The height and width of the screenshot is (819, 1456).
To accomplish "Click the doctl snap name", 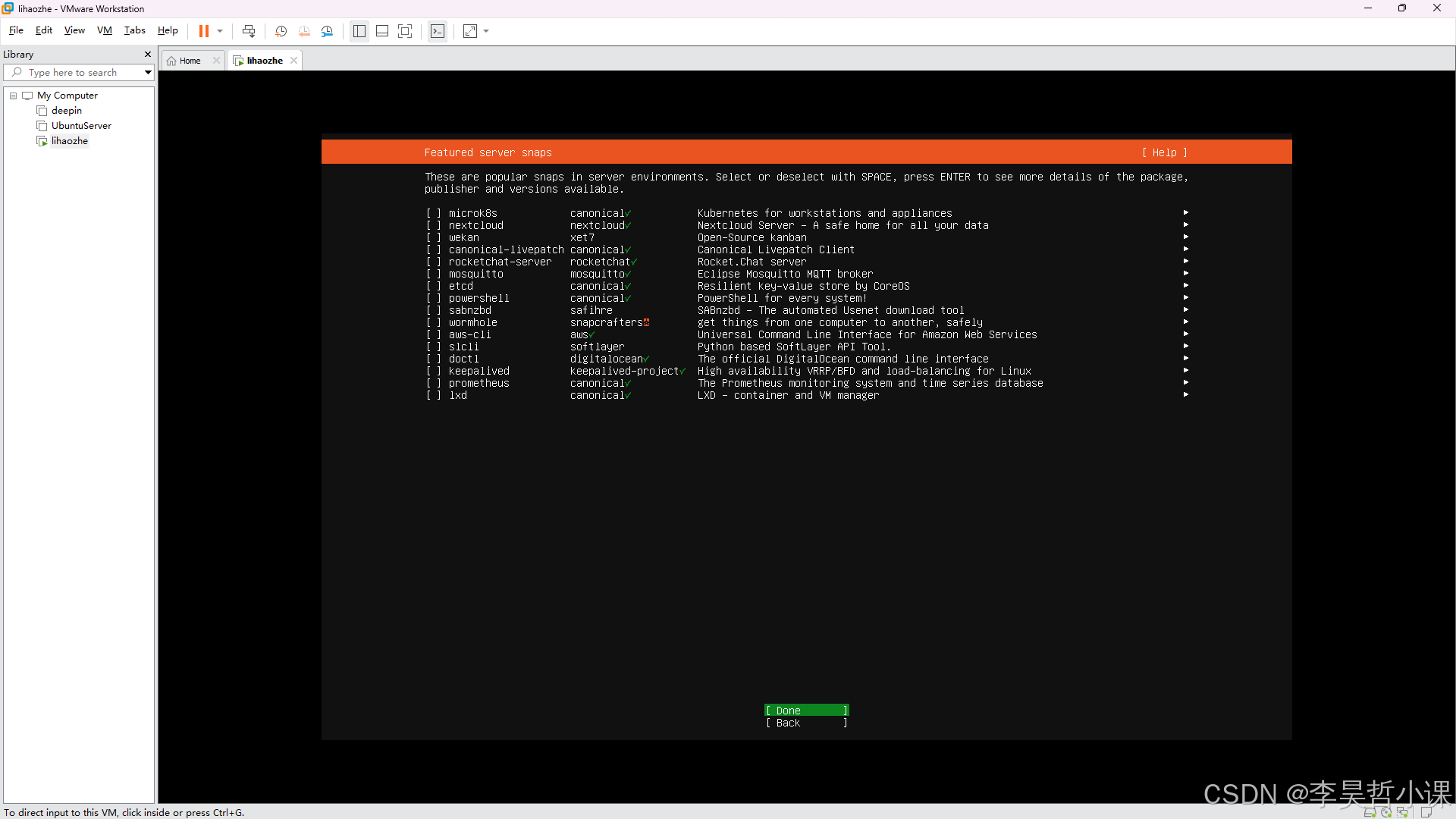I will (x=463, y=359).
